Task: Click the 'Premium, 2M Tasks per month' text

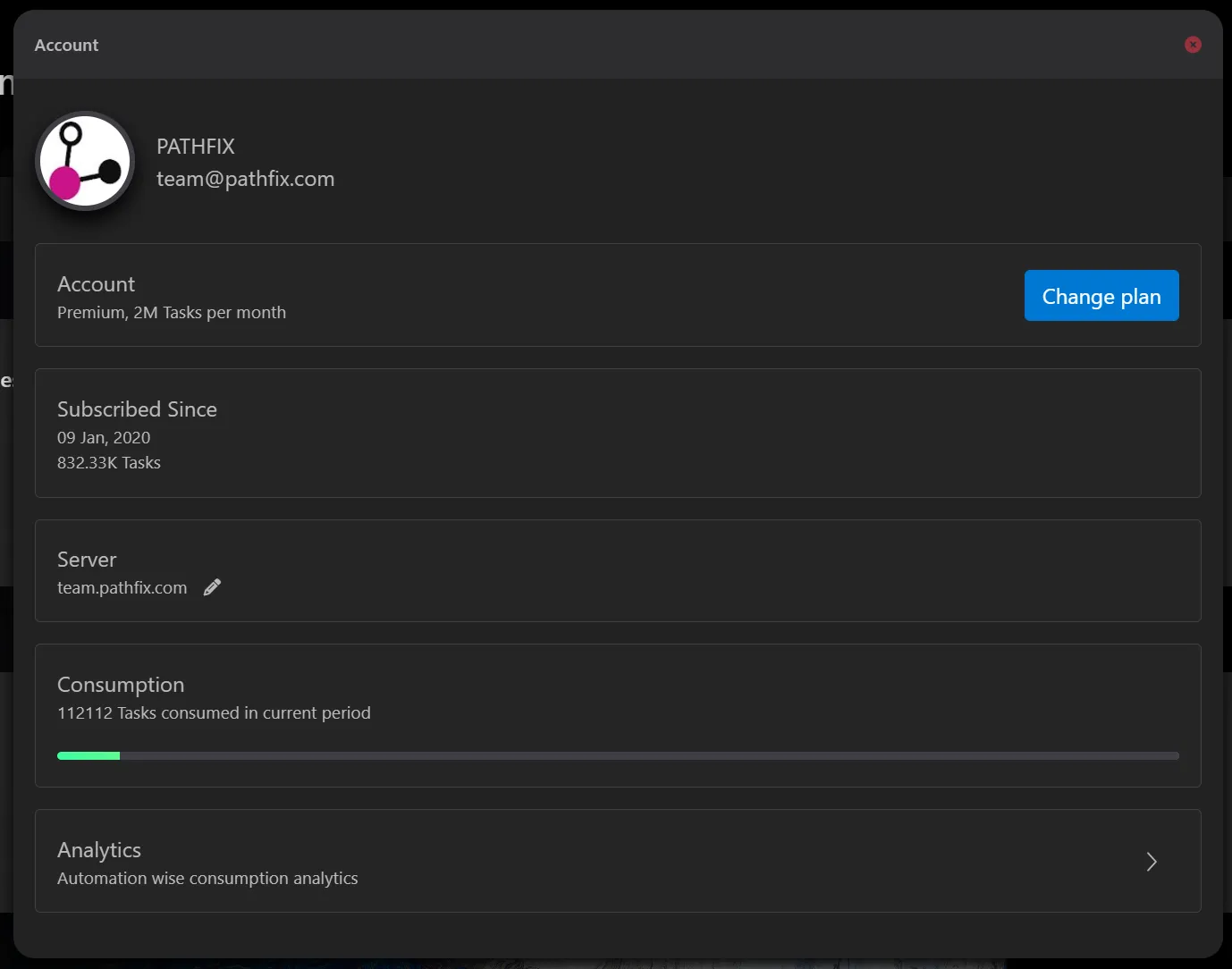Action: [x=172, y=313]
